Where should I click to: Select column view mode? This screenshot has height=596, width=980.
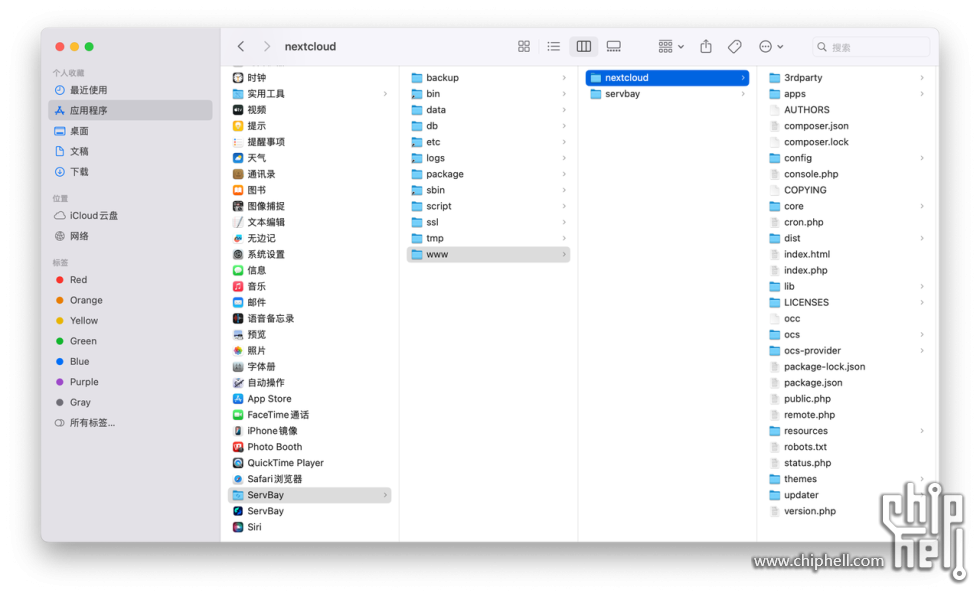(584, 46)
